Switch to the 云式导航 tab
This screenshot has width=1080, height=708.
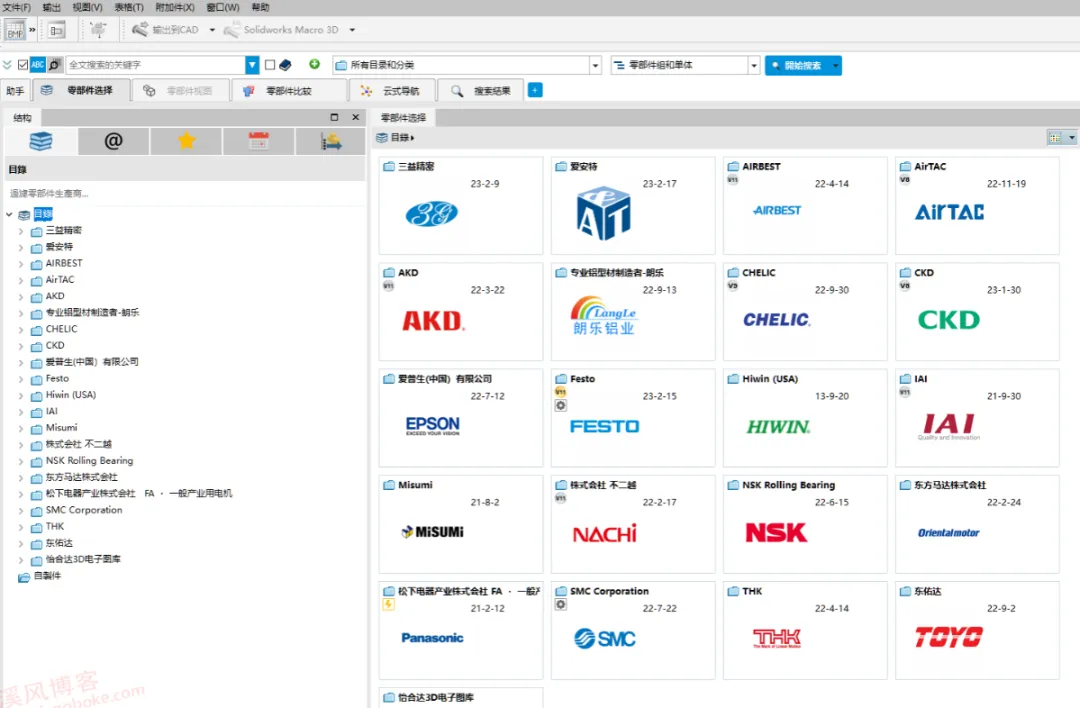[x=392, y=91]
